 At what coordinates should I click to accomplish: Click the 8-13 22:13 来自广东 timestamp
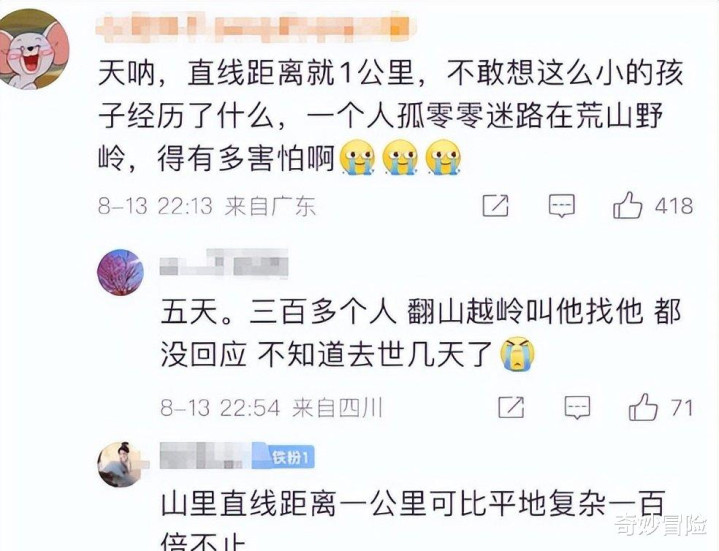[207, 206]
